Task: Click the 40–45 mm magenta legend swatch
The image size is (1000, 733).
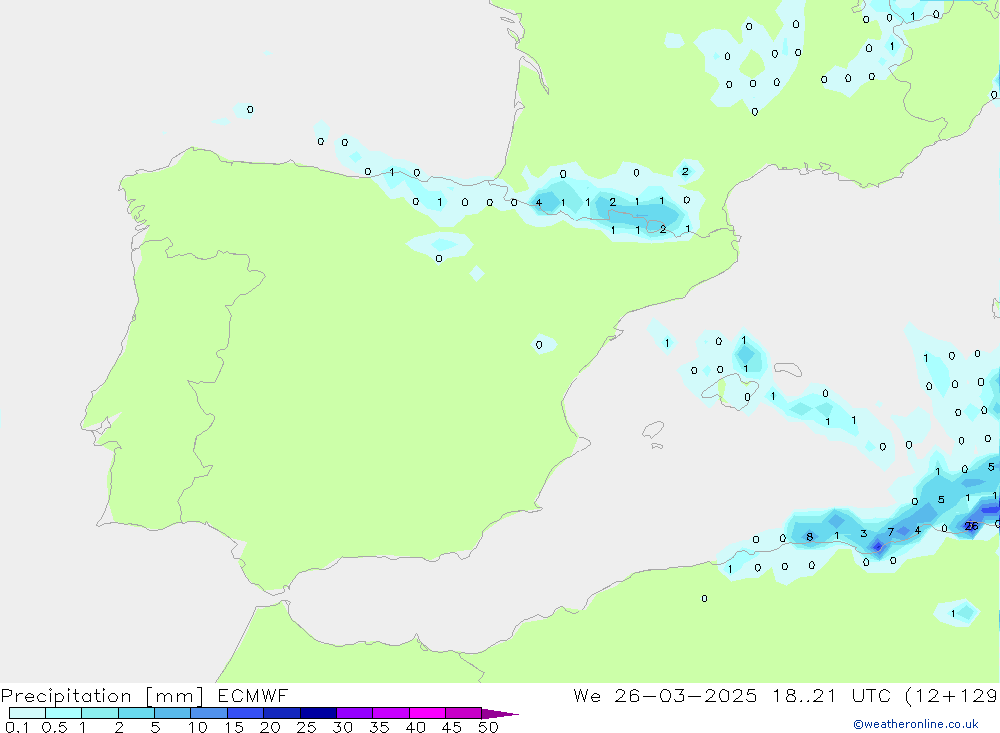Action: point(427,713)
